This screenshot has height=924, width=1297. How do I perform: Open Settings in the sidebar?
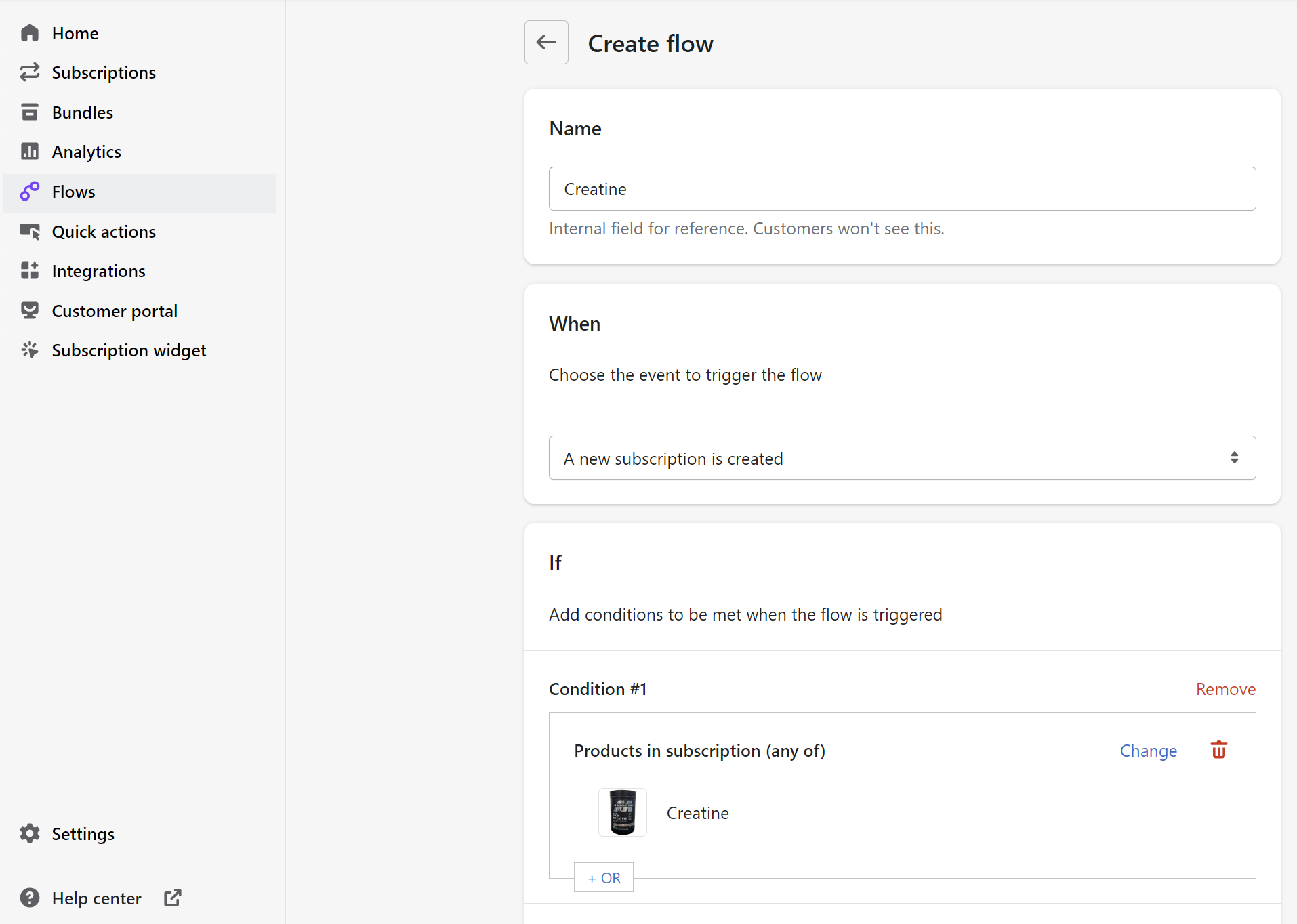[x=83, y=834]
